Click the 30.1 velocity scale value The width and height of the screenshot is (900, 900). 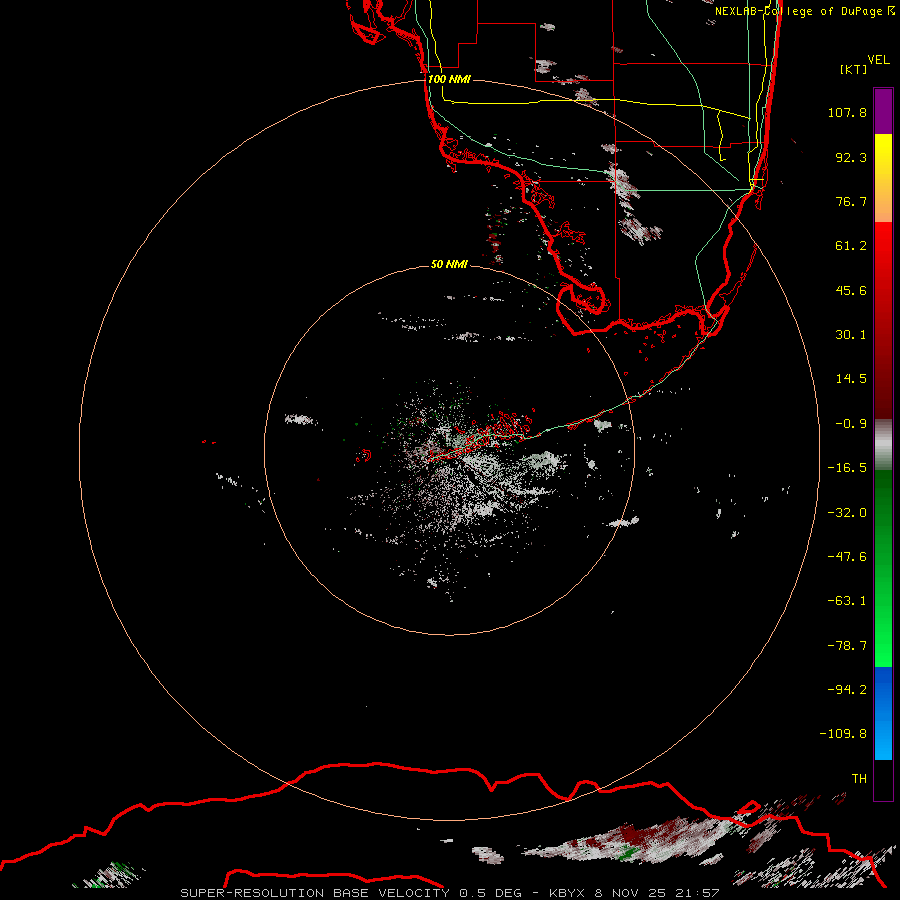(851, 335)
